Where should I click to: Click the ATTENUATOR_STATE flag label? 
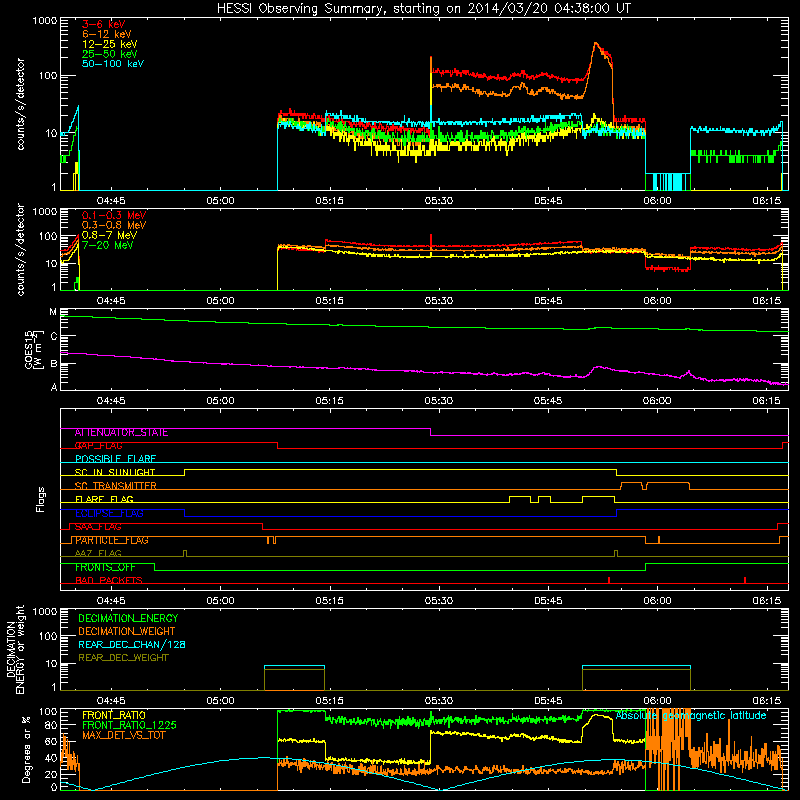click(x=121, y=433)
